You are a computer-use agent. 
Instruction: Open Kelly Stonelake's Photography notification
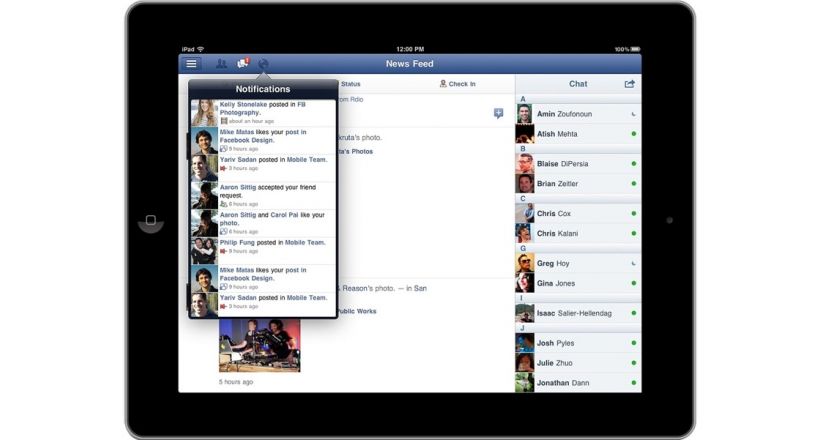[x=263, y=113]
